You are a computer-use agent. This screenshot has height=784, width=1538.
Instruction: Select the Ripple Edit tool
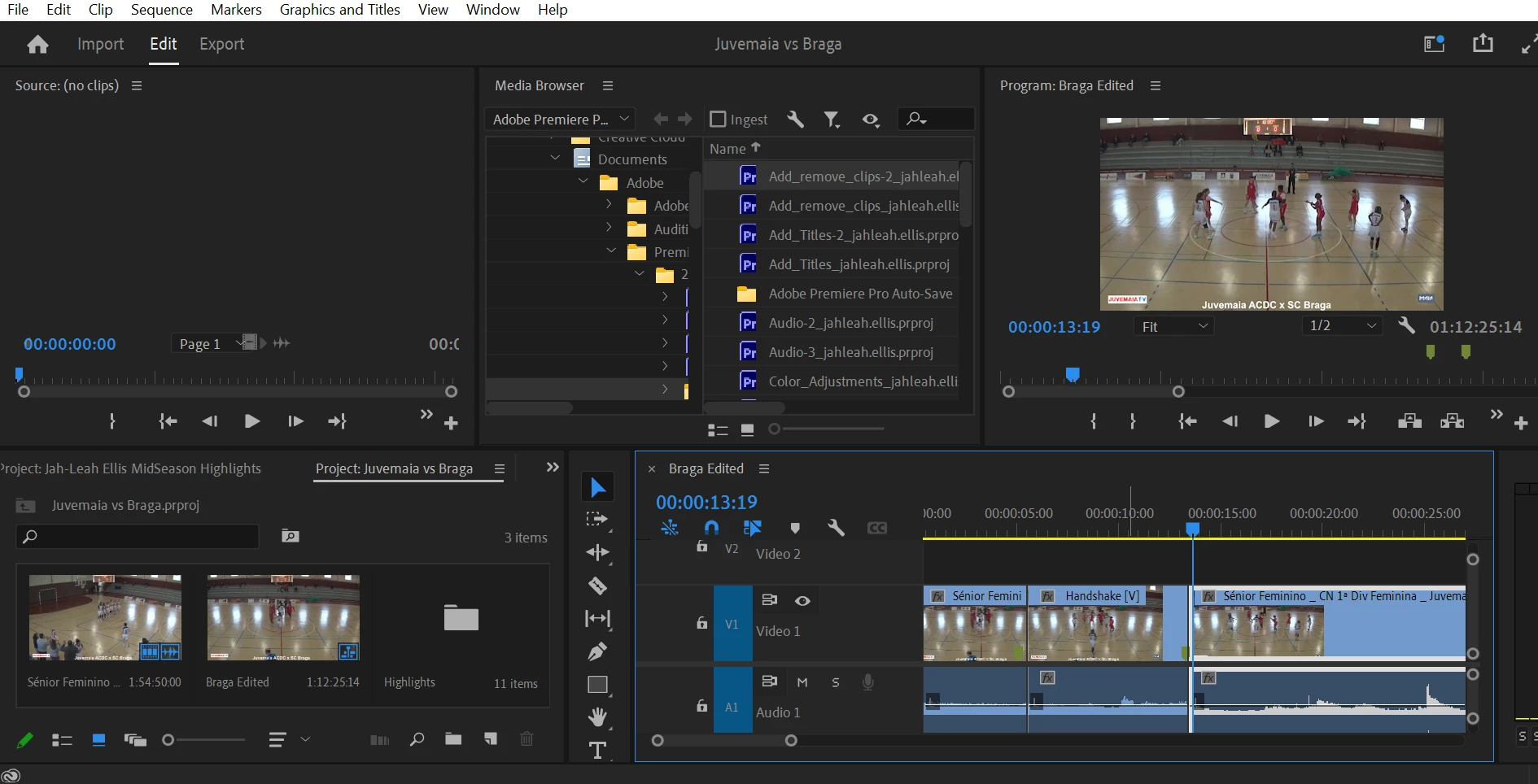597,553
